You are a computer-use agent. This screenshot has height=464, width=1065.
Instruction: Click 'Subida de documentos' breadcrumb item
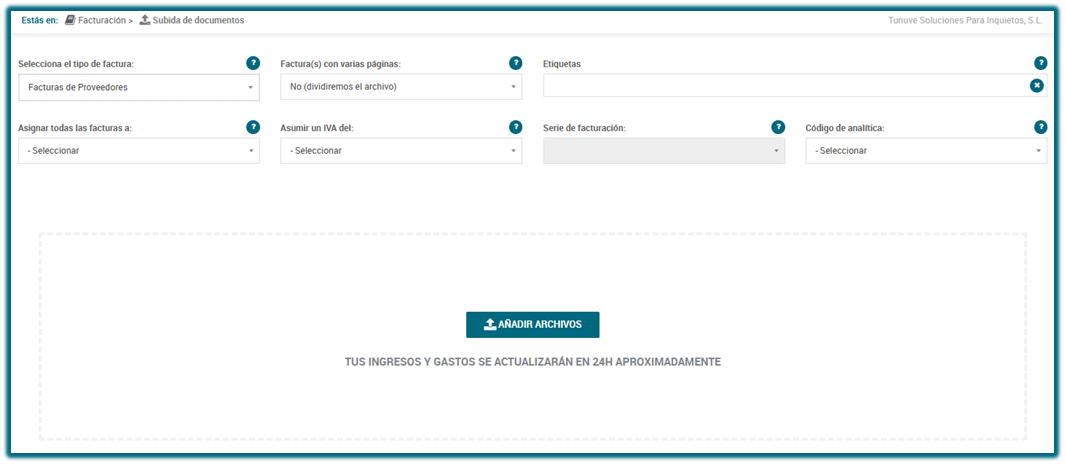click(x=198, y=20)
